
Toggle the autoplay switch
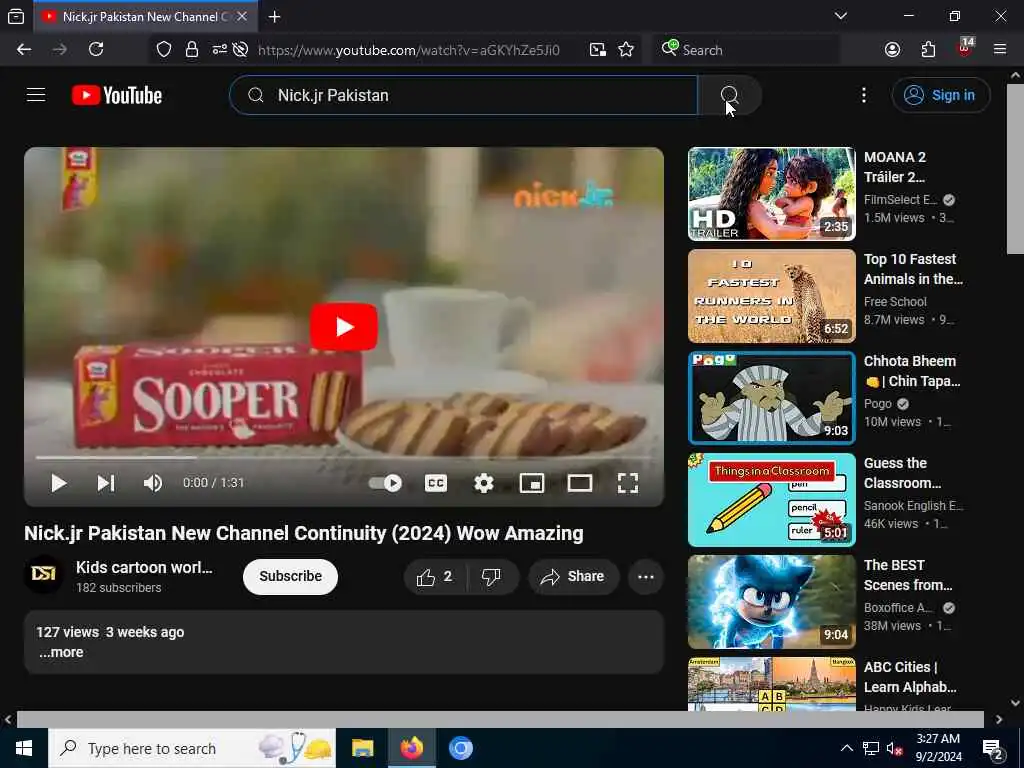coord(385,483)
